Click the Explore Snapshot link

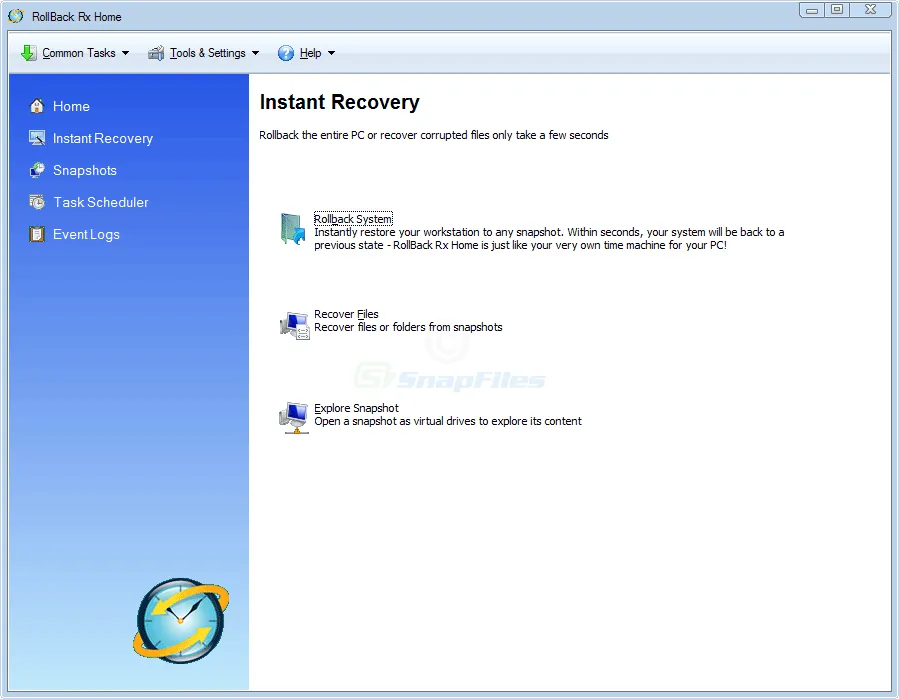pyautogui.click(x=356, y=408)
